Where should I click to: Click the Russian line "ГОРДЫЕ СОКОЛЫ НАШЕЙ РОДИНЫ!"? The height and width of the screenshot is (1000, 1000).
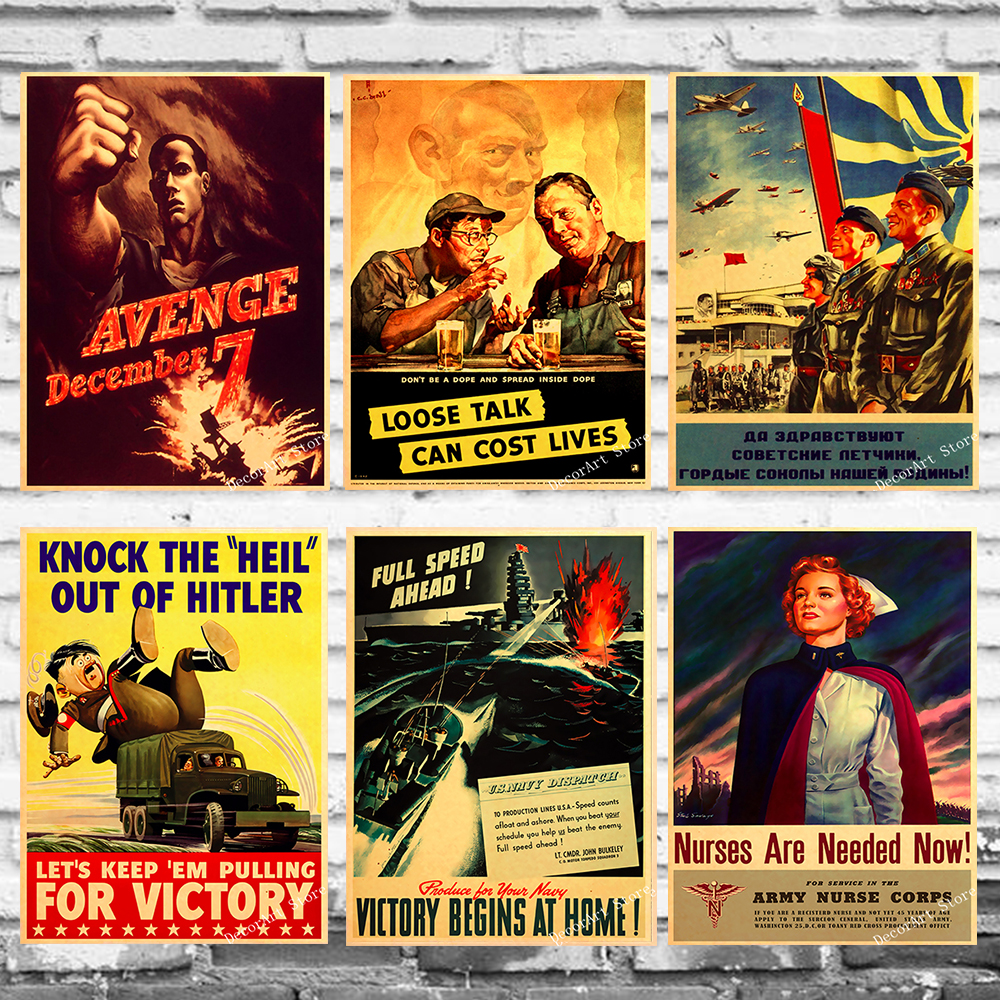click(x=823, y=474)
